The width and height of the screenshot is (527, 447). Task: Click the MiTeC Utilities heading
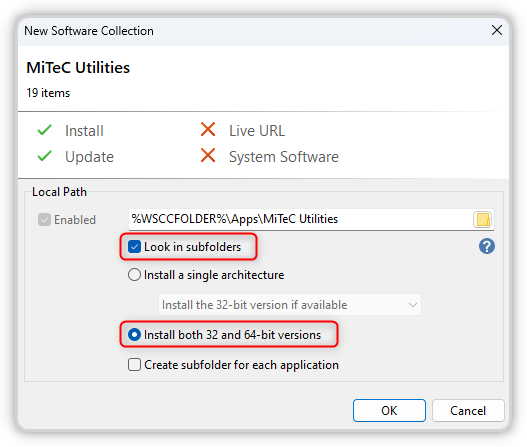[78, 68]
